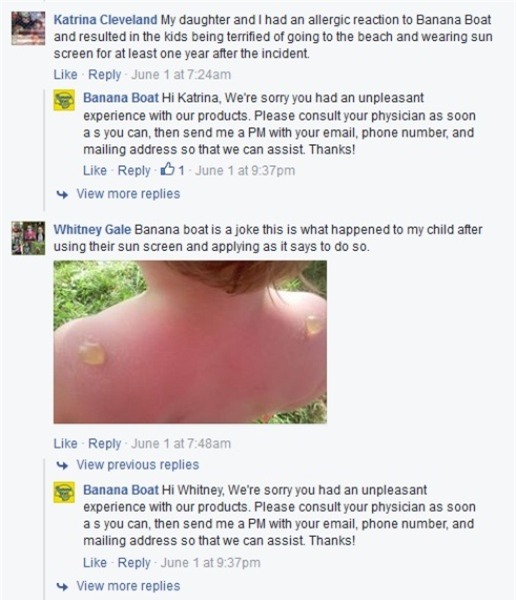516x600 pixels.
Task: Expand View more replies under Katrina's thread
Action: coord(128,194)
